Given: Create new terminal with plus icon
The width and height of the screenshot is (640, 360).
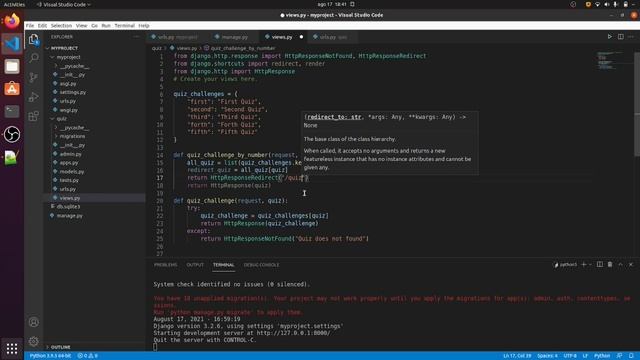Looking at the screenshot, I should [x=584, y=264].
